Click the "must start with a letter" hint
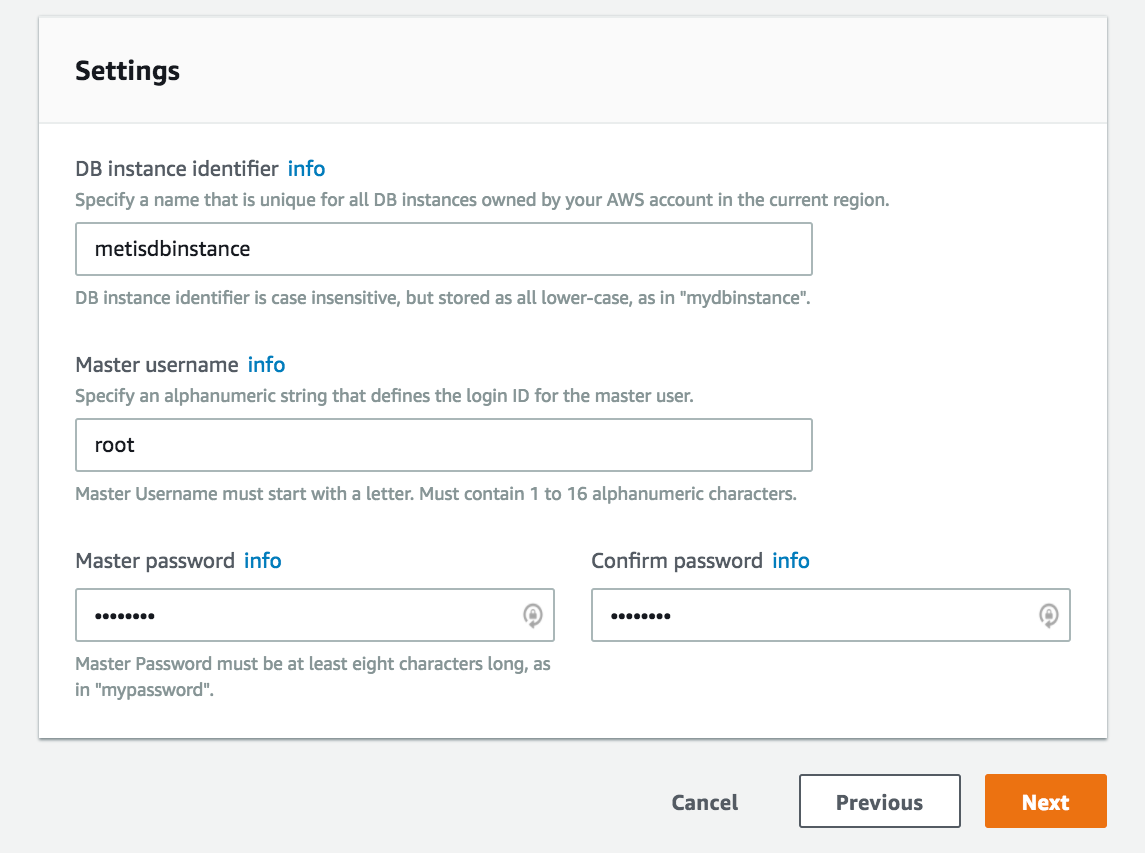1145x853 pixels. click(435, 494)
